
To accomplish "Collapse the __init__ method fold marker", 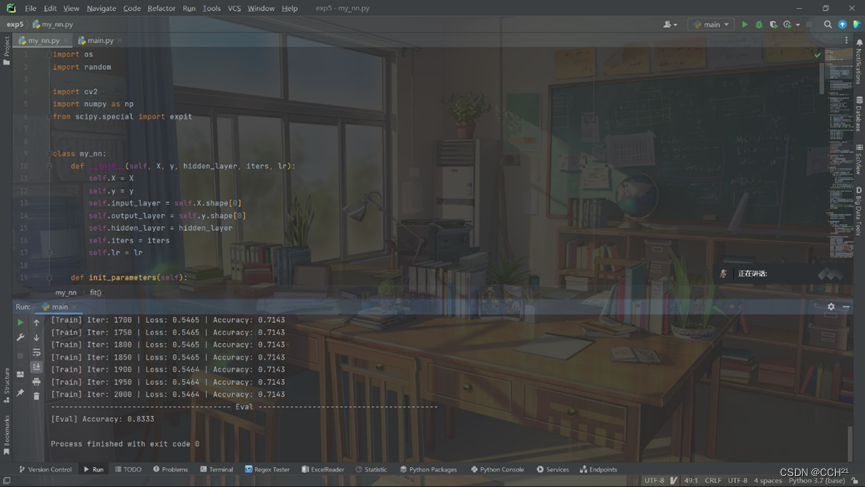I will [49, 166].
